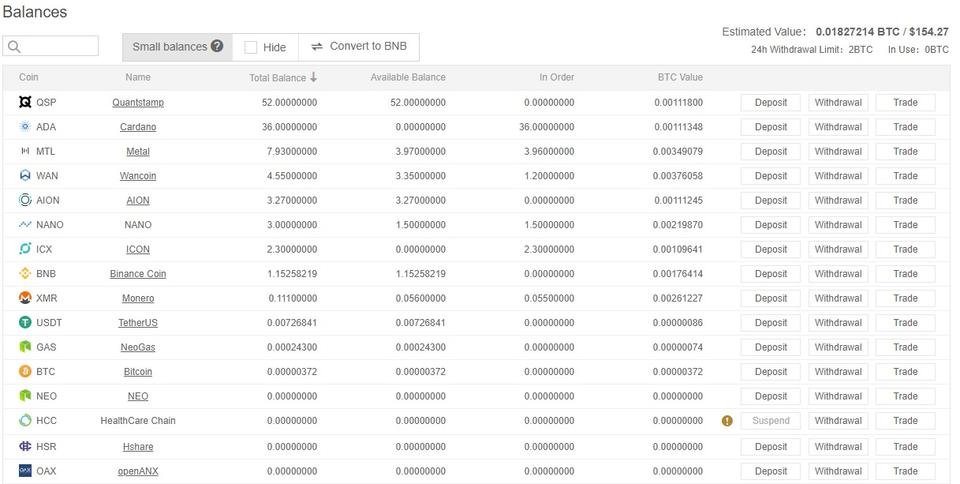The image size is (960, 484).
Task: Click the In Order column header
Action: point(557,77)
